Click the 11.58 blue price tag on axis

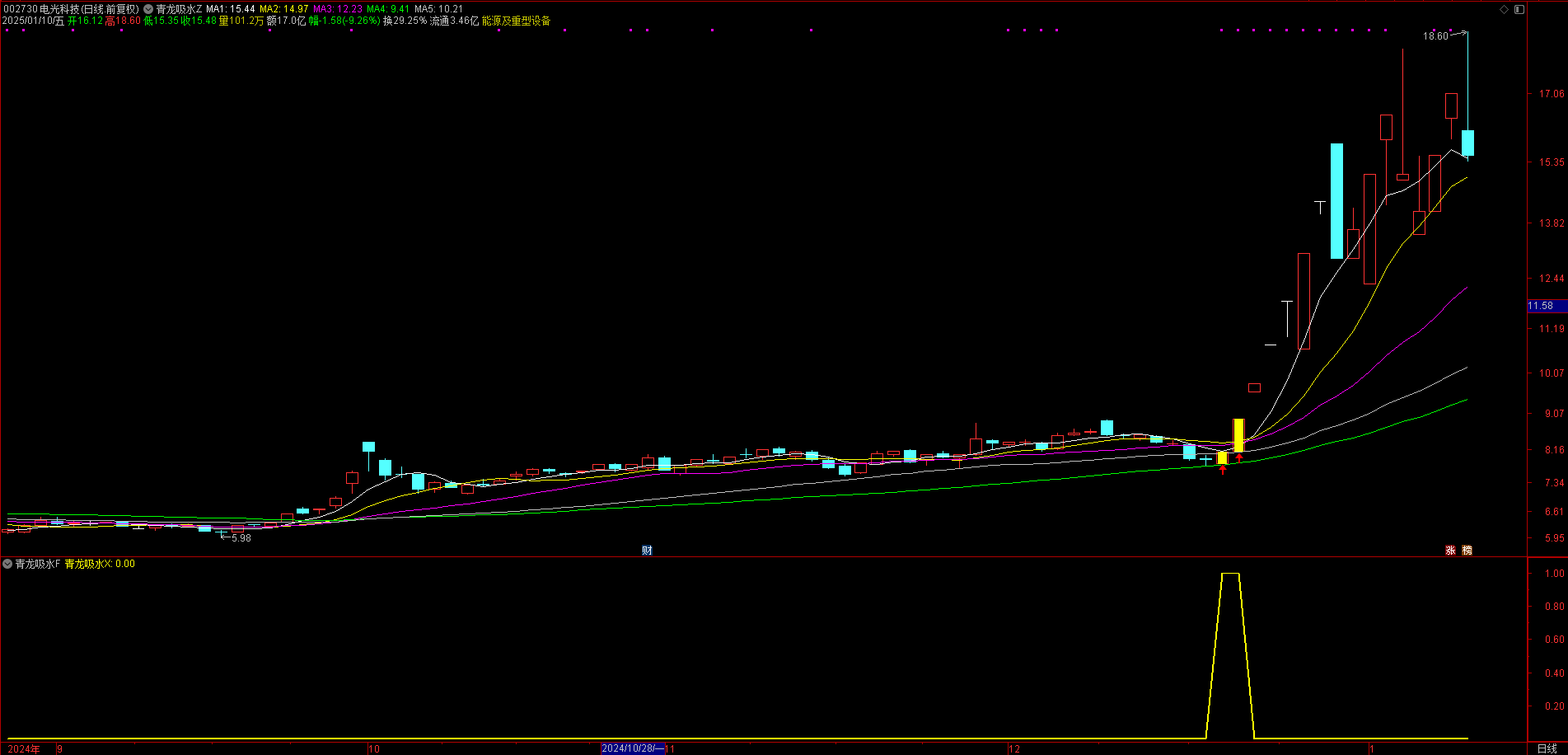click(x=1547, y=306)
